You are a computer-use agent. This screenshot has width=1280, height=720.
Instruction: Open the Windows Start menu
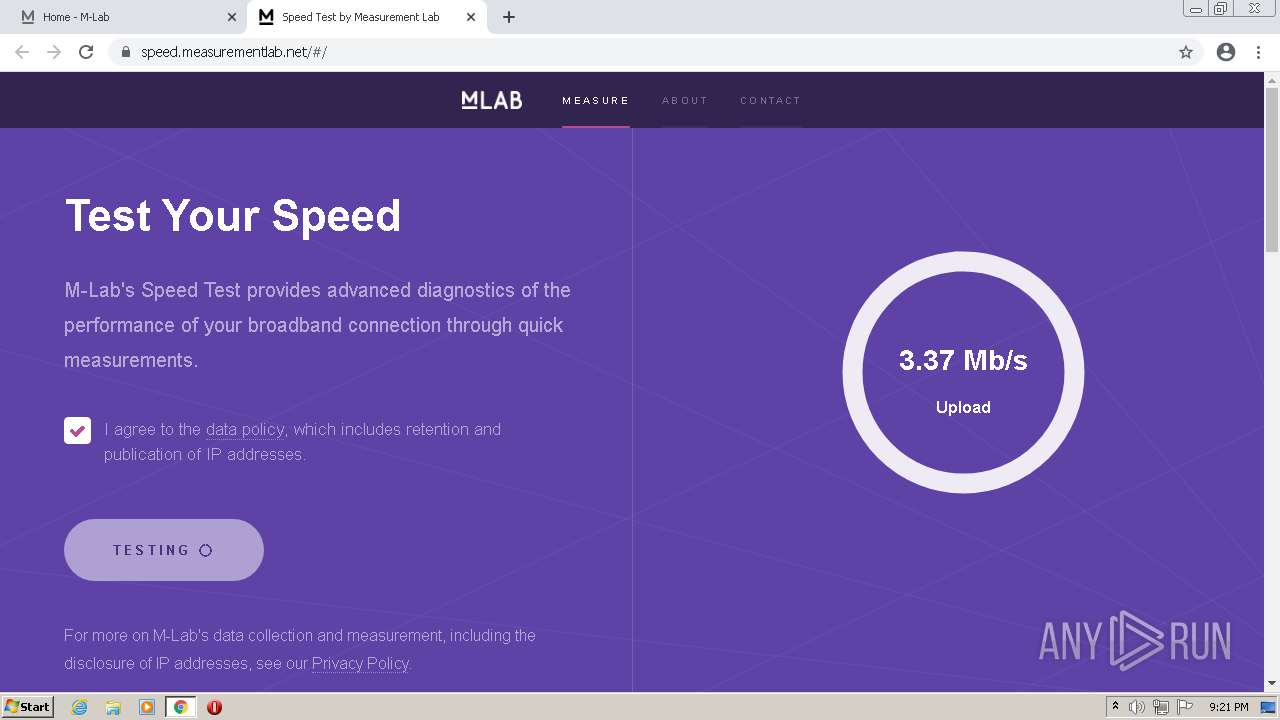tap(28, 707)
